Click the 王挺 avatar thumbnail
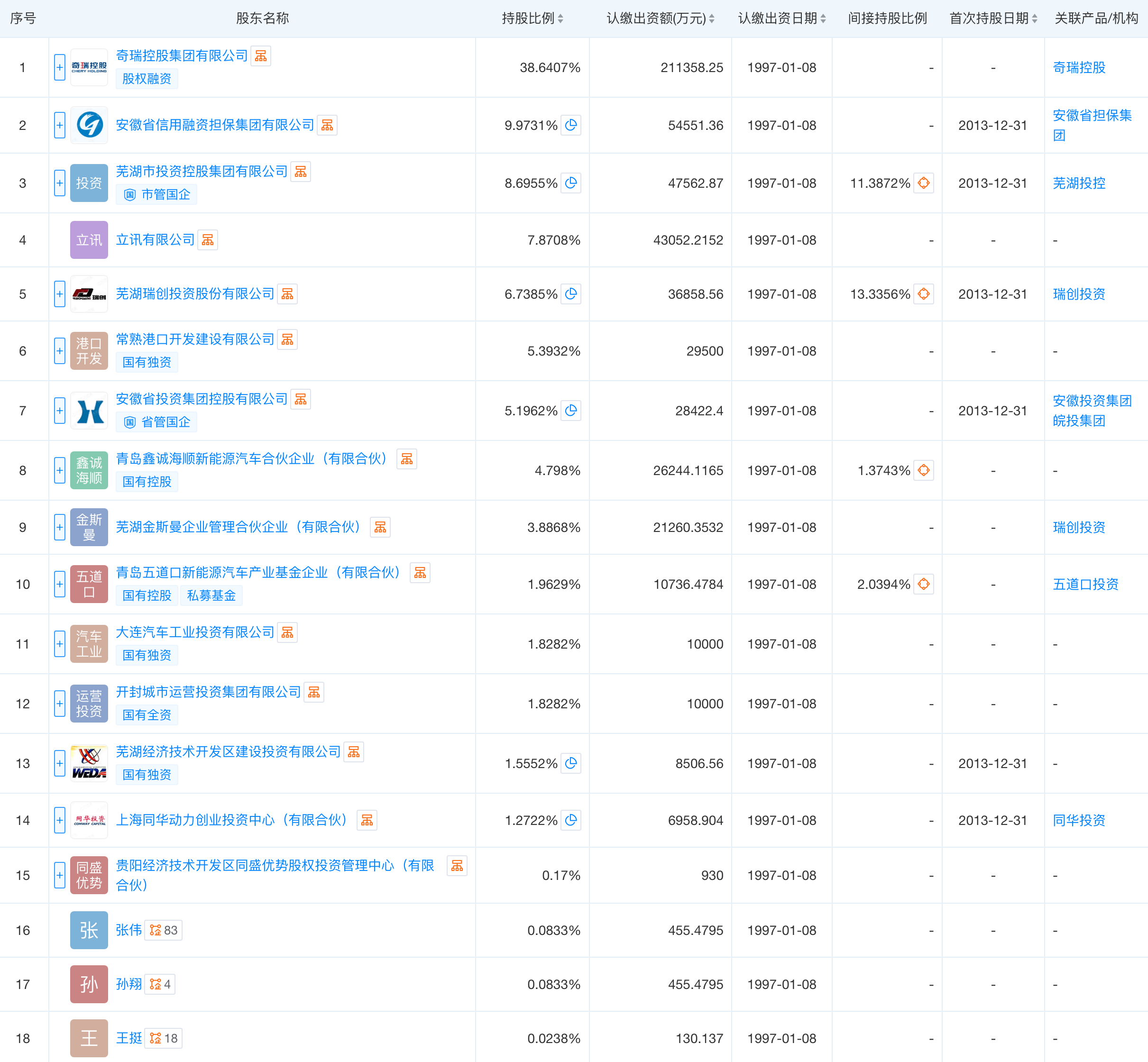Screen dimensions: 1148x1062 tap(89, 1038)
